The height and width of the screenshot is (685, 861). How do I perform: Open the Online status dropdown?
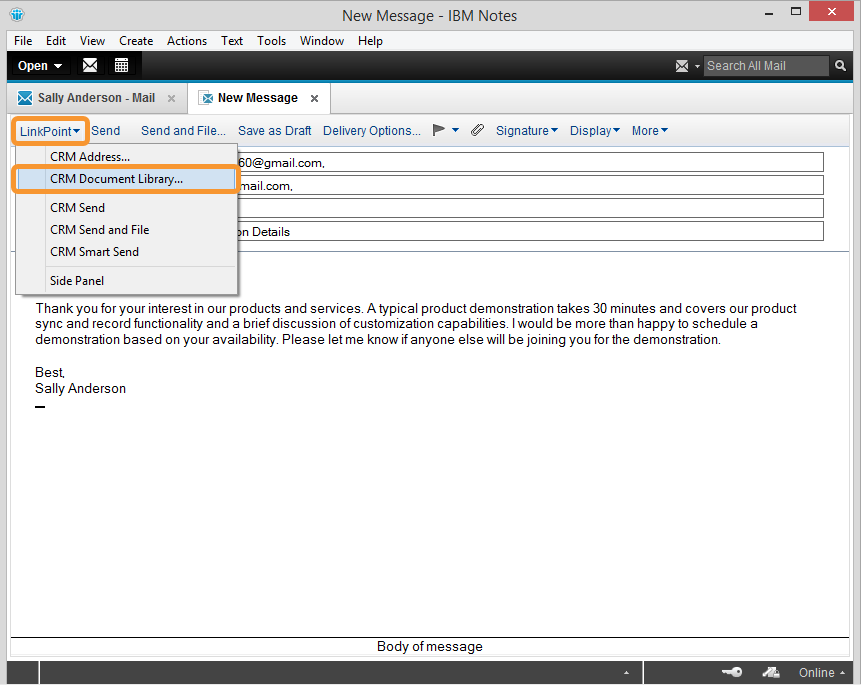click(x=821, y=672)
